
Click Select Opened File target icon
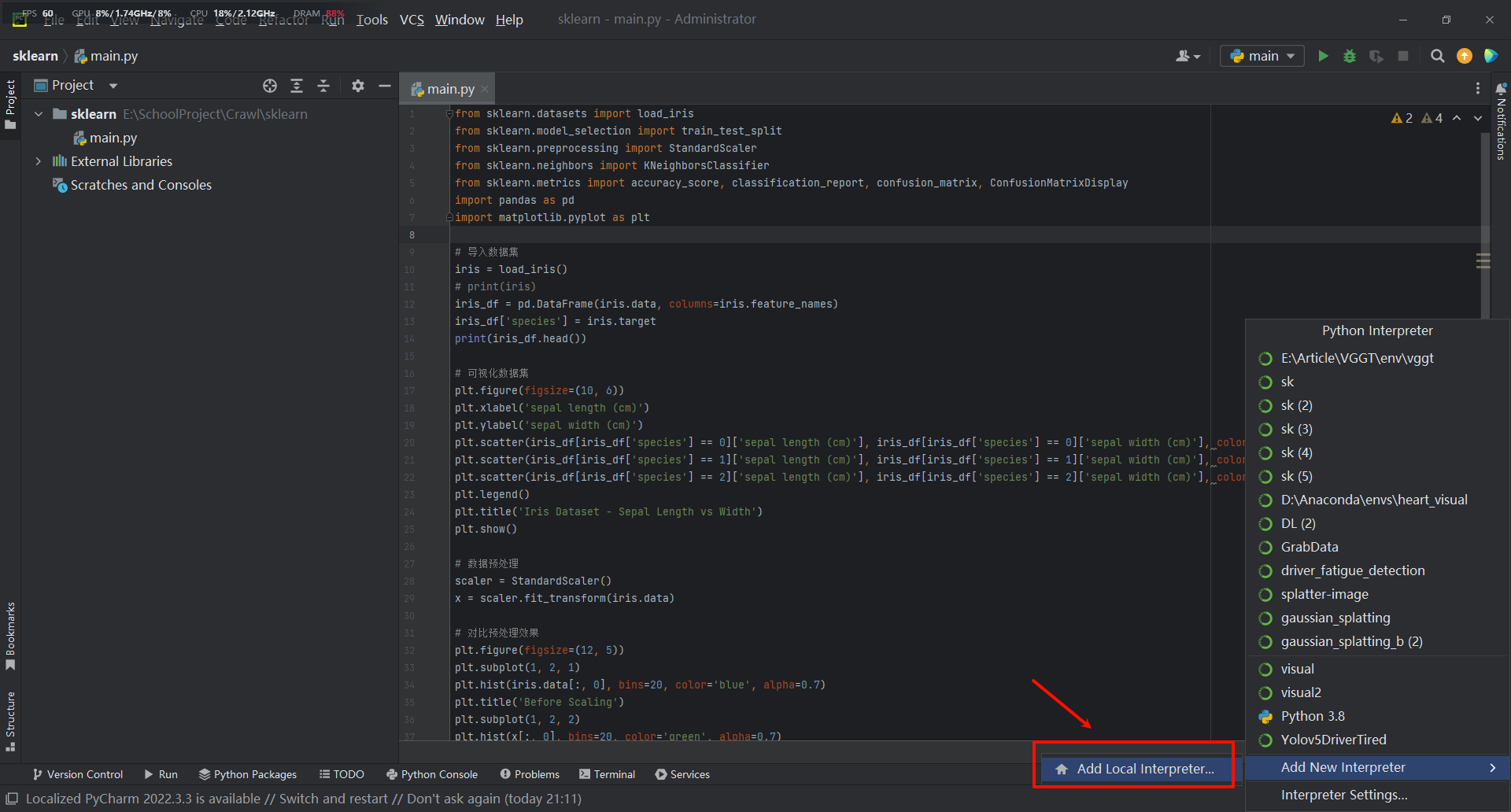[x=270, y=86]
